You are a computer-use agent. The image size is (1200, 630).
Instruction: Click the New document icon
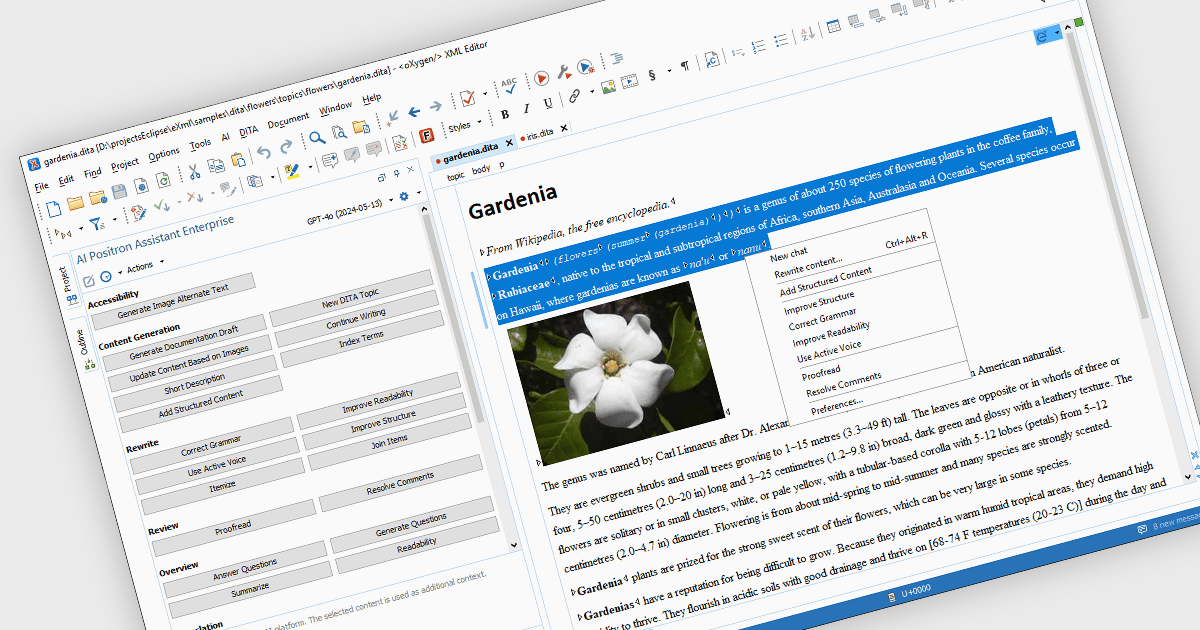click(x=53, y=209)
